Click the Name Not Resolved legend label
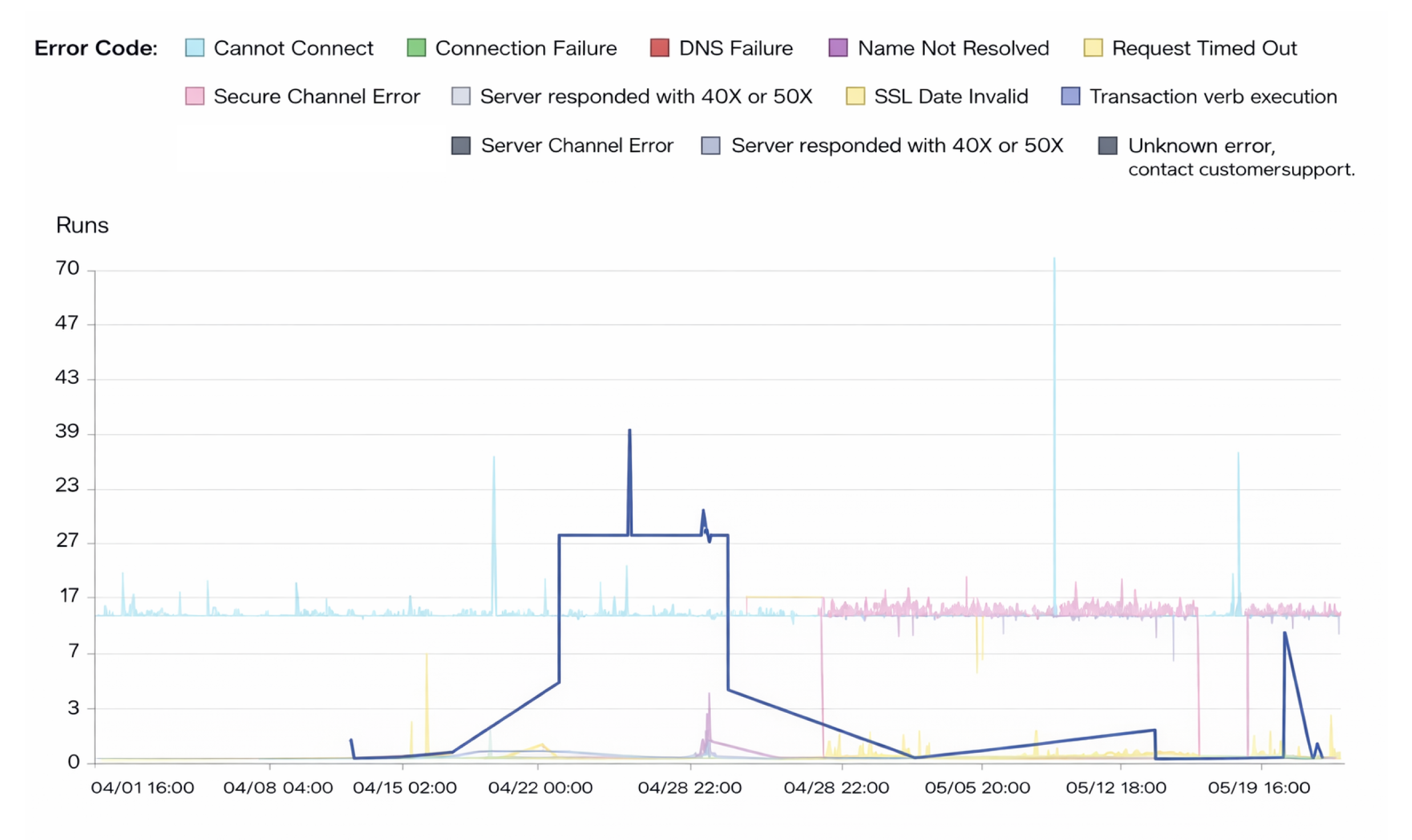Viewport: 1412px width, 840px height. [x=953, y=48]
